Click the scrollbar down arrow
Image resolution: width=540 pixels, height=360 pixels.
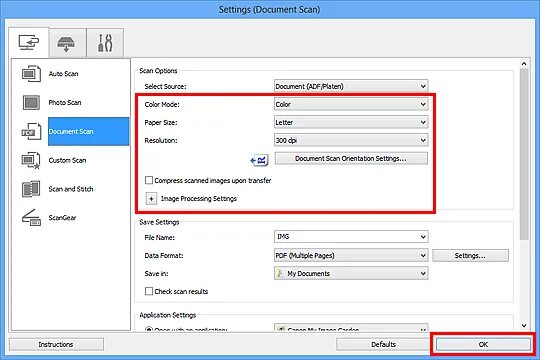524,325
